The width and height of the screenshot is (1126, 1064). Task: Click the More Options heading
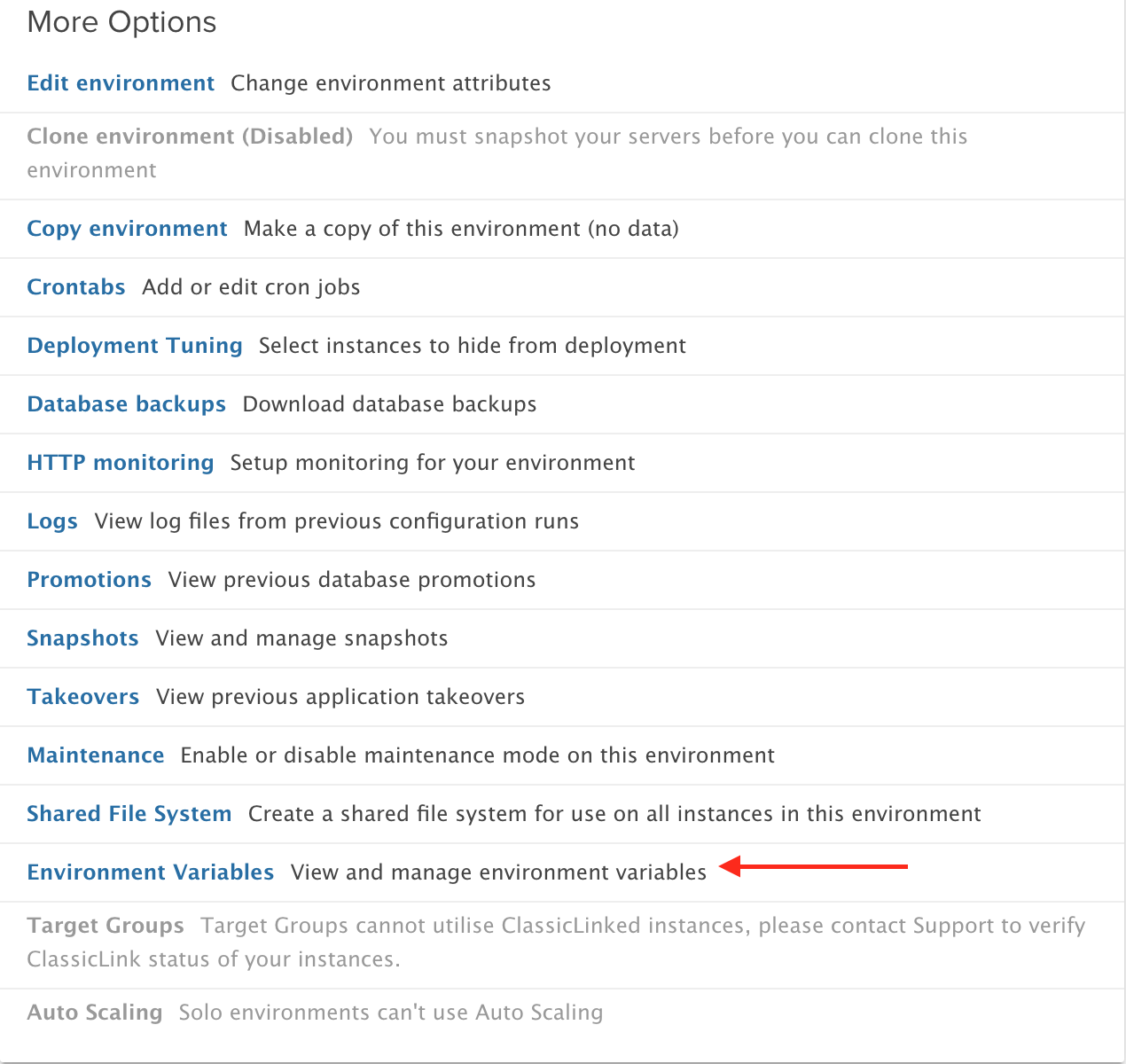click(x=121, y=22)
